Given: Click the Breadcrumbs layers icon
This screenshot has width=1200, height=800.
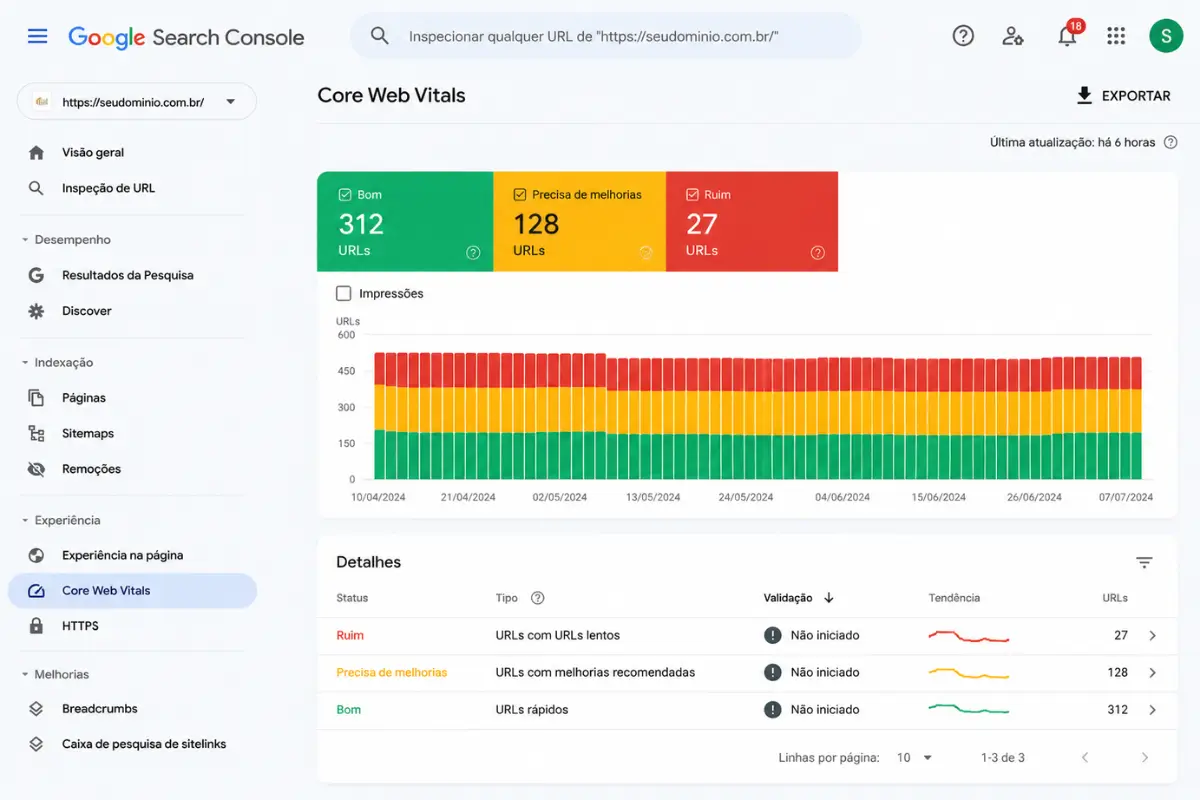Looking at the screenshot, I should click(x=37, y=709).
